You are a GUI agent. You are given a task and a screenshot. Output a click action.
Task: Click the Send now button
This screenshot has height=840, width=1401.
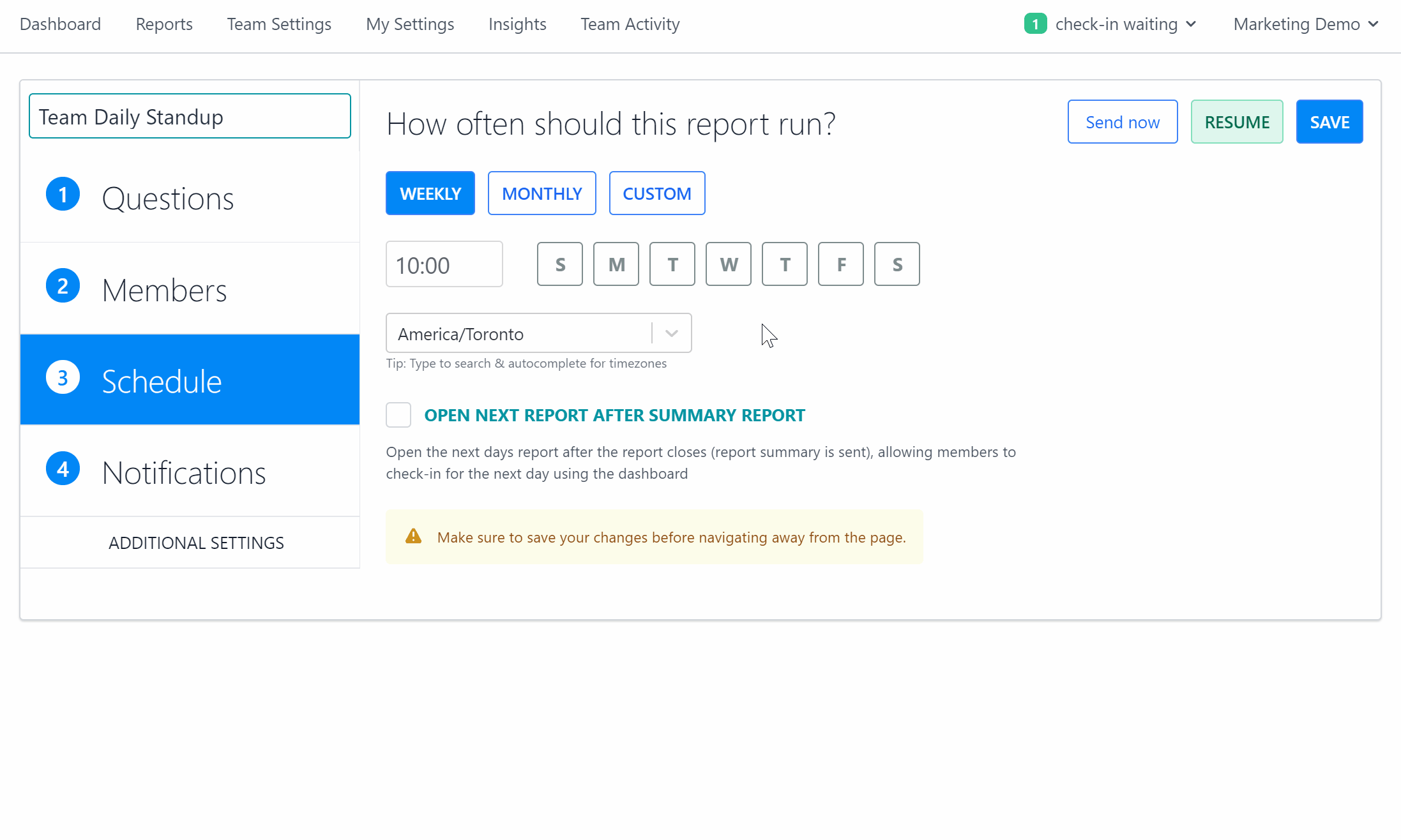(x=1123, y=121)
